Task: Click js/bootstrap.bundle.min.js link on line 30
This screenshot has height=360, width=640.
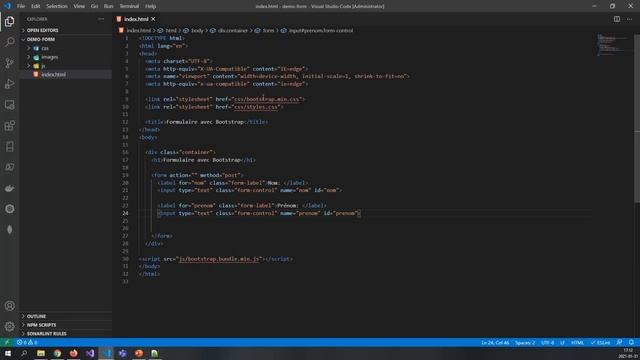Action: coord(219,259)
